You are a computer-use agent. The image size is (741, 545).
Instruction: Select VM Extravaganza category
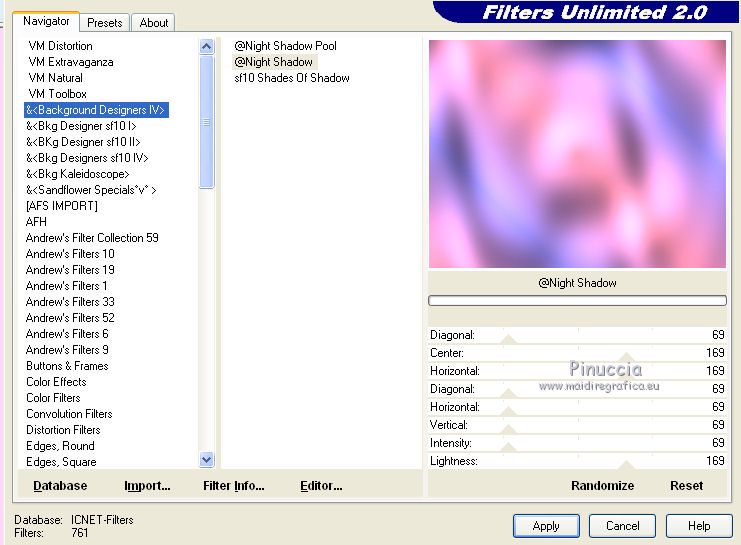point(71,62)
